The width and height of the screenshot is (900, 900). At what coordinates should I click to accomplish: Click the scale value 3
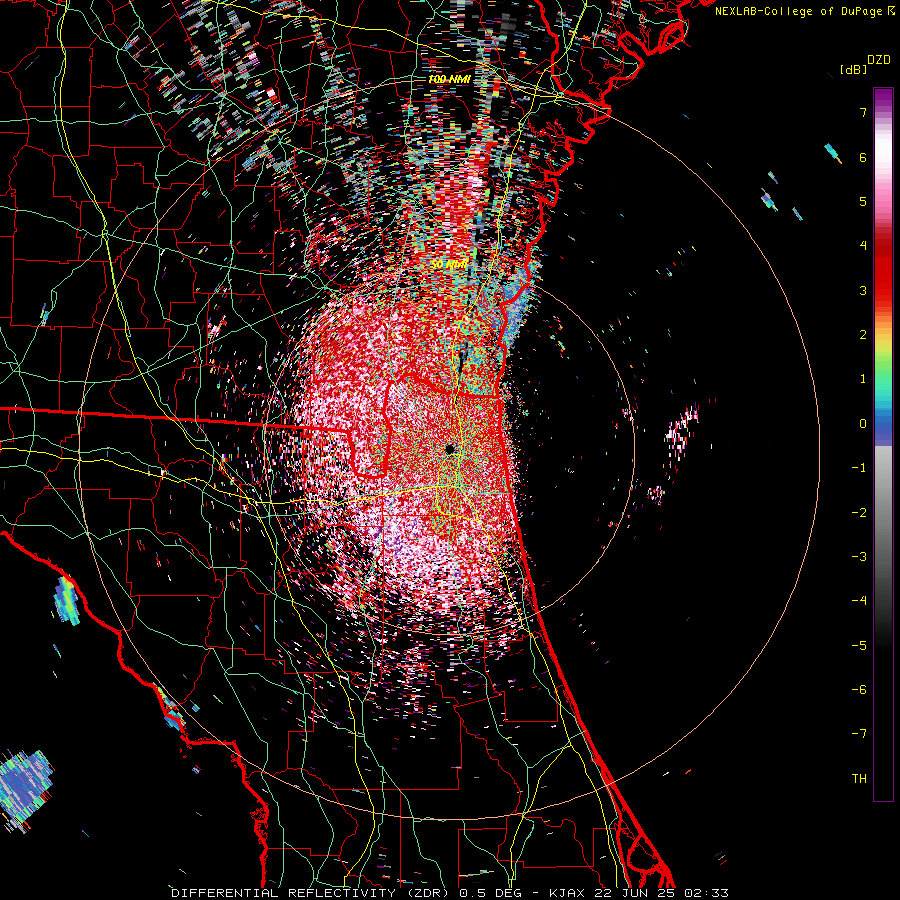pos(863,290)
